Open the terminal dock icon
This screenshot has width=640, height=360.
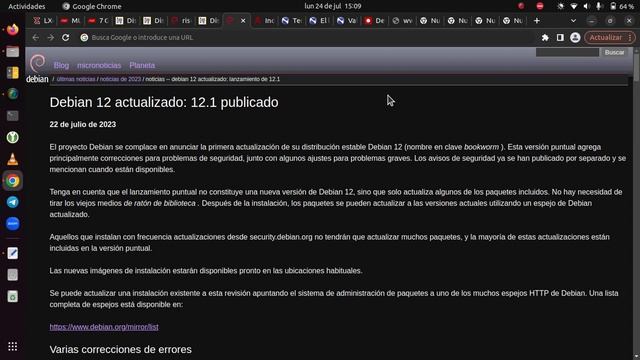13,116
